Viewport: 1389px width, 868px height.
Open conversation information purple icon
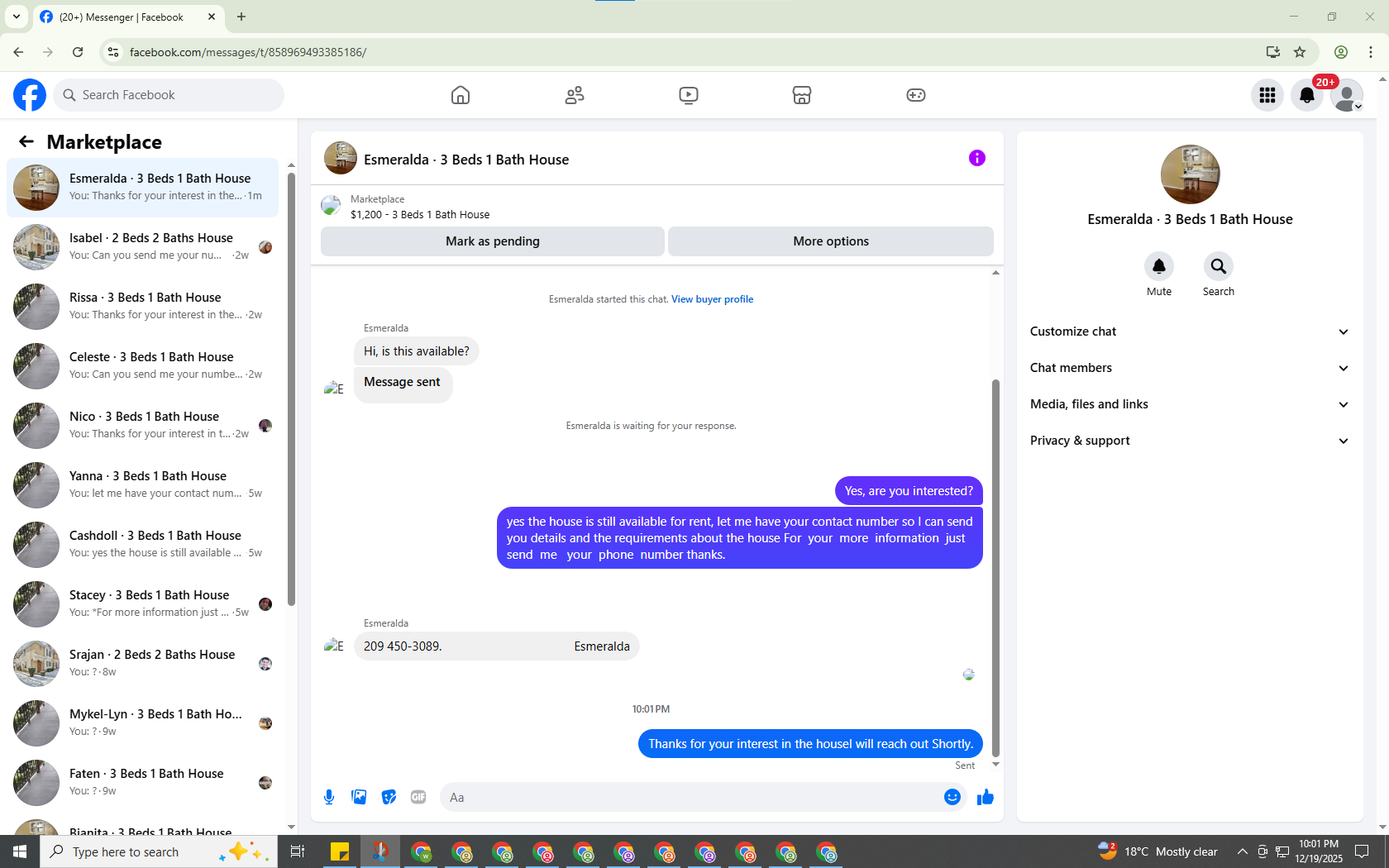pos(977,158)
